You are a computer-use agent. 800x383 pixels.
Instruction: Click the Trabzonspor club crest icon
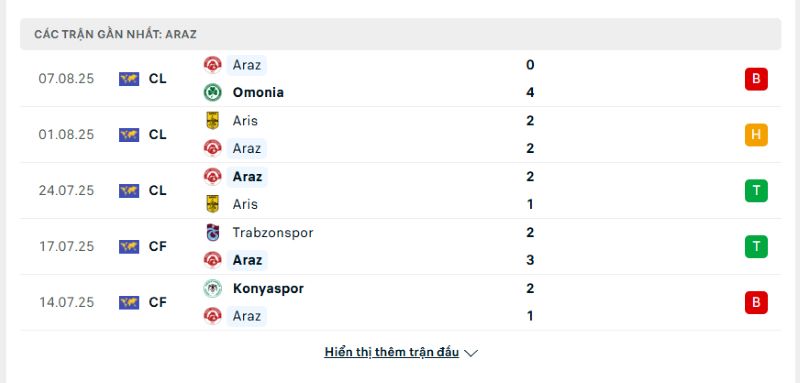(x=212, y=233)
